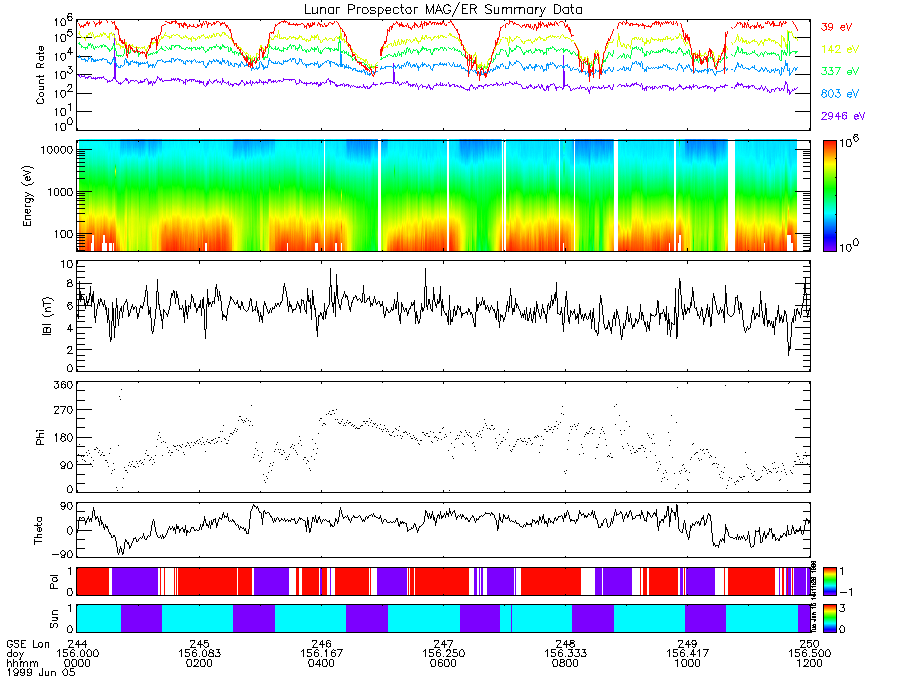The width and height of the screenshot is (900, 700).
Task: Click the '-90' tick on Theta axis
Action: [62, 554]
